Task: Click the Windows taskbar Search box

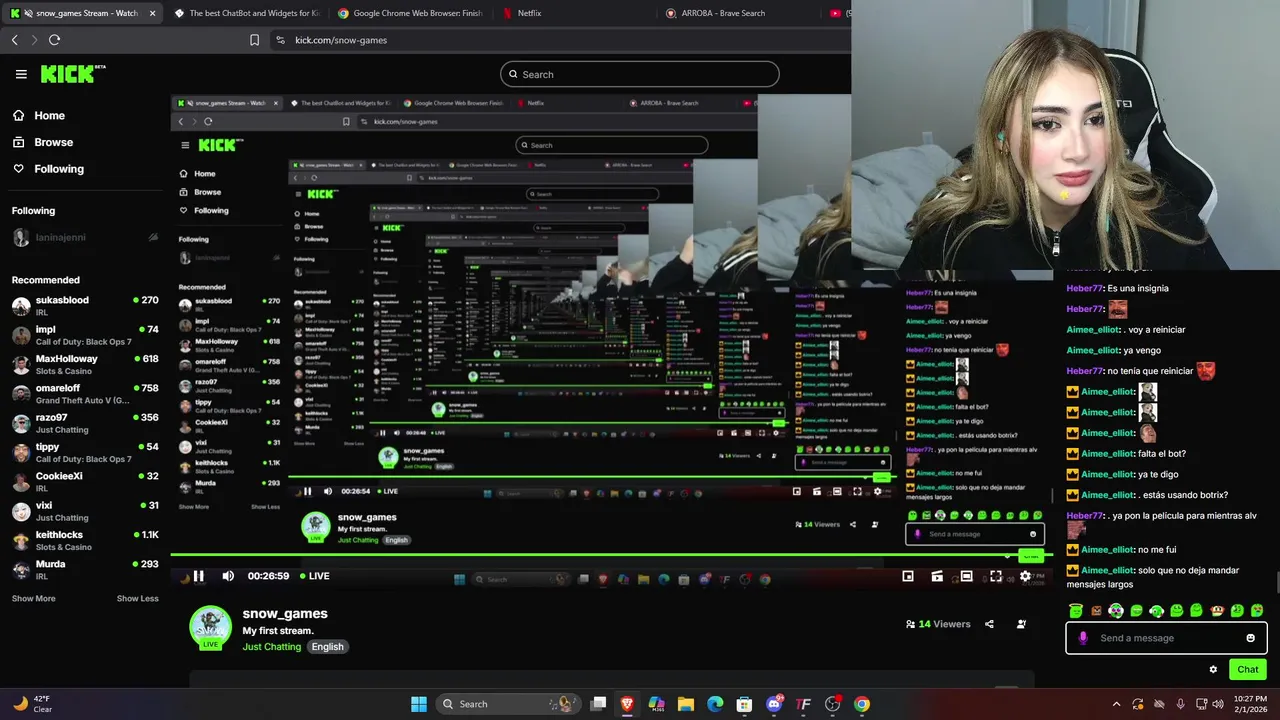Action: 509,704
